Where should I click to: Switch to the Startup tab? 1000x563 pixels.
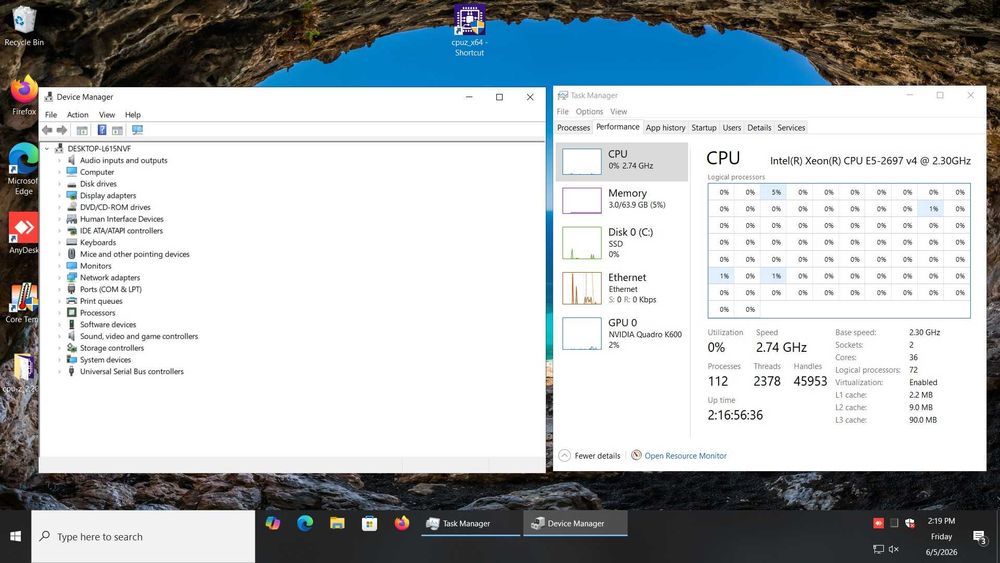[704, 128]
